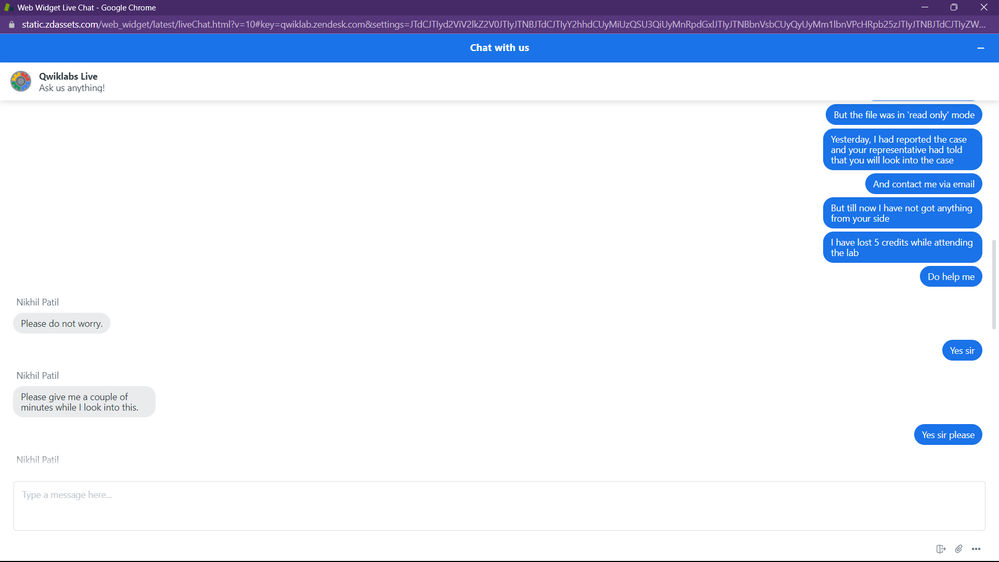Click the Qwiklabs Live avatar logo
The height and width of the screenshot is (562, 999).
pyautogui.click(x=20, y=82)
